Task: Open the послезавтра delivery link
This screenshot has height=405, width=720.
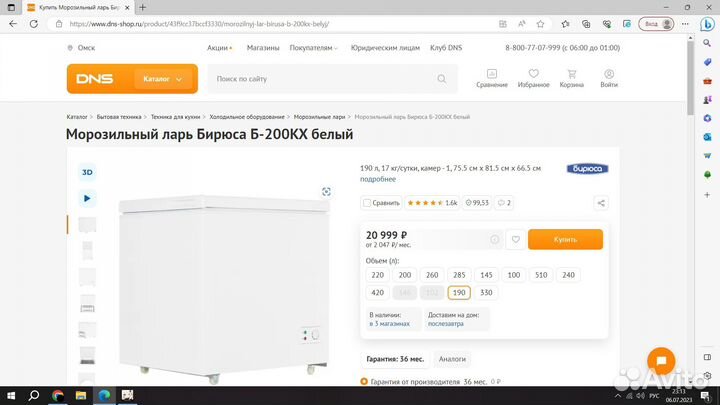Action: coord(446,324)
